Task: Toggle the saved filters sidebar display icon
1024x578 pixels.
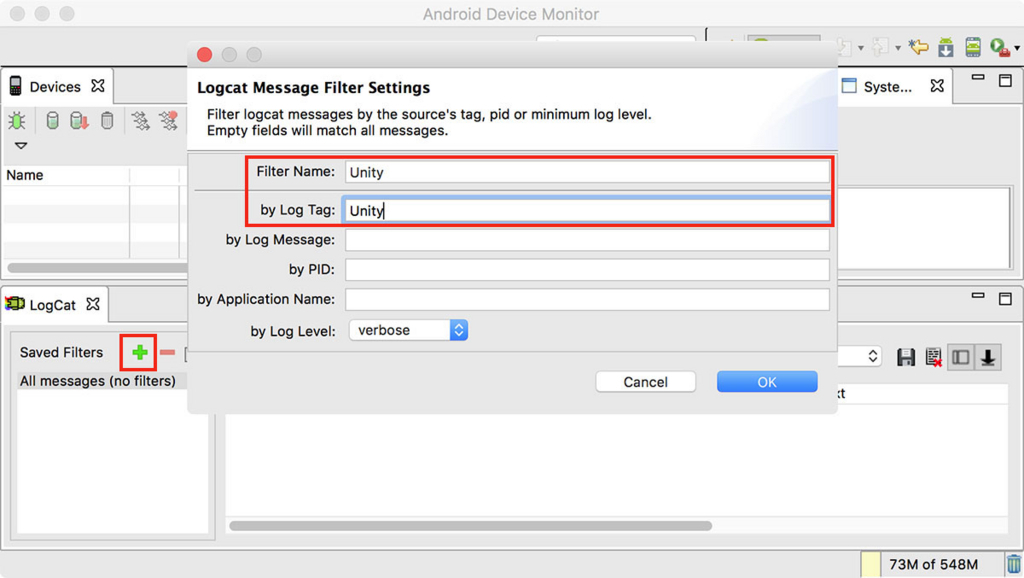Action: 961,357
